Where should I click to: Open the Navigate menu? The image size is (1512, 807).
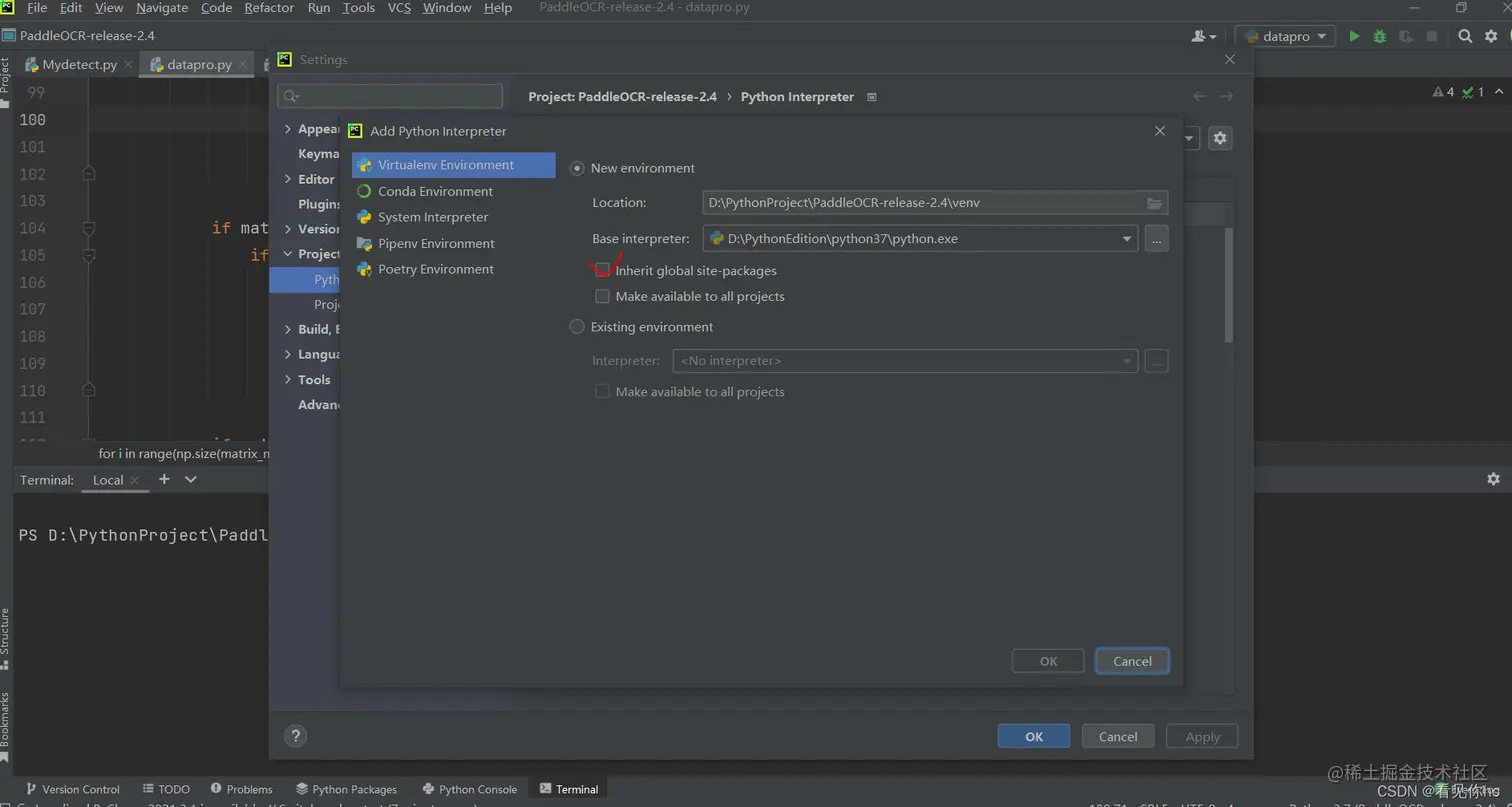(161, 8)
